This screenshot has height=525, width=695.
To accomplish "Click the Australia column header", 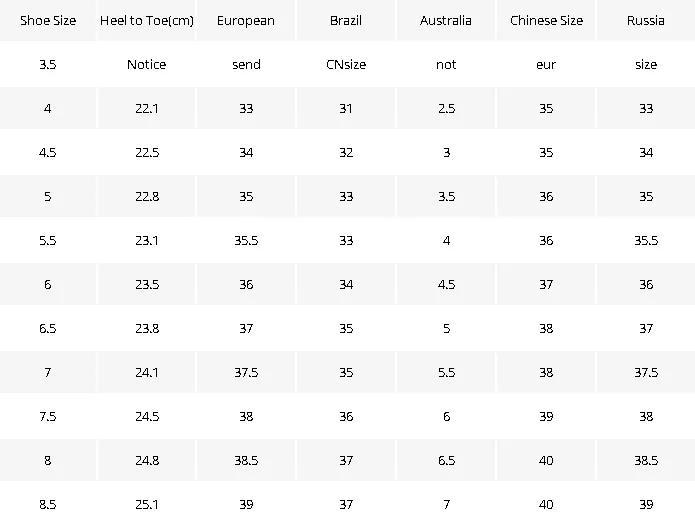I will point(445,20).
